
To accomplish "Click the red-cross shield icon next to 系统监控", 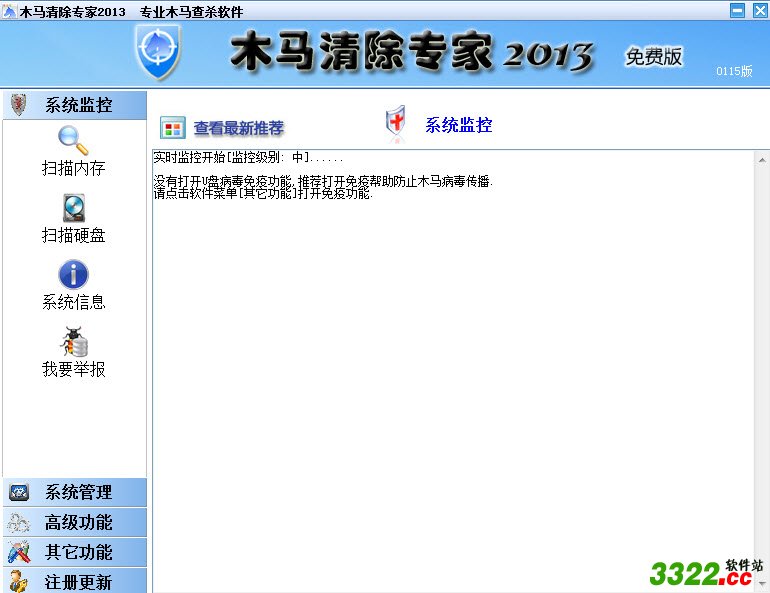I will (x=395, y=122).
